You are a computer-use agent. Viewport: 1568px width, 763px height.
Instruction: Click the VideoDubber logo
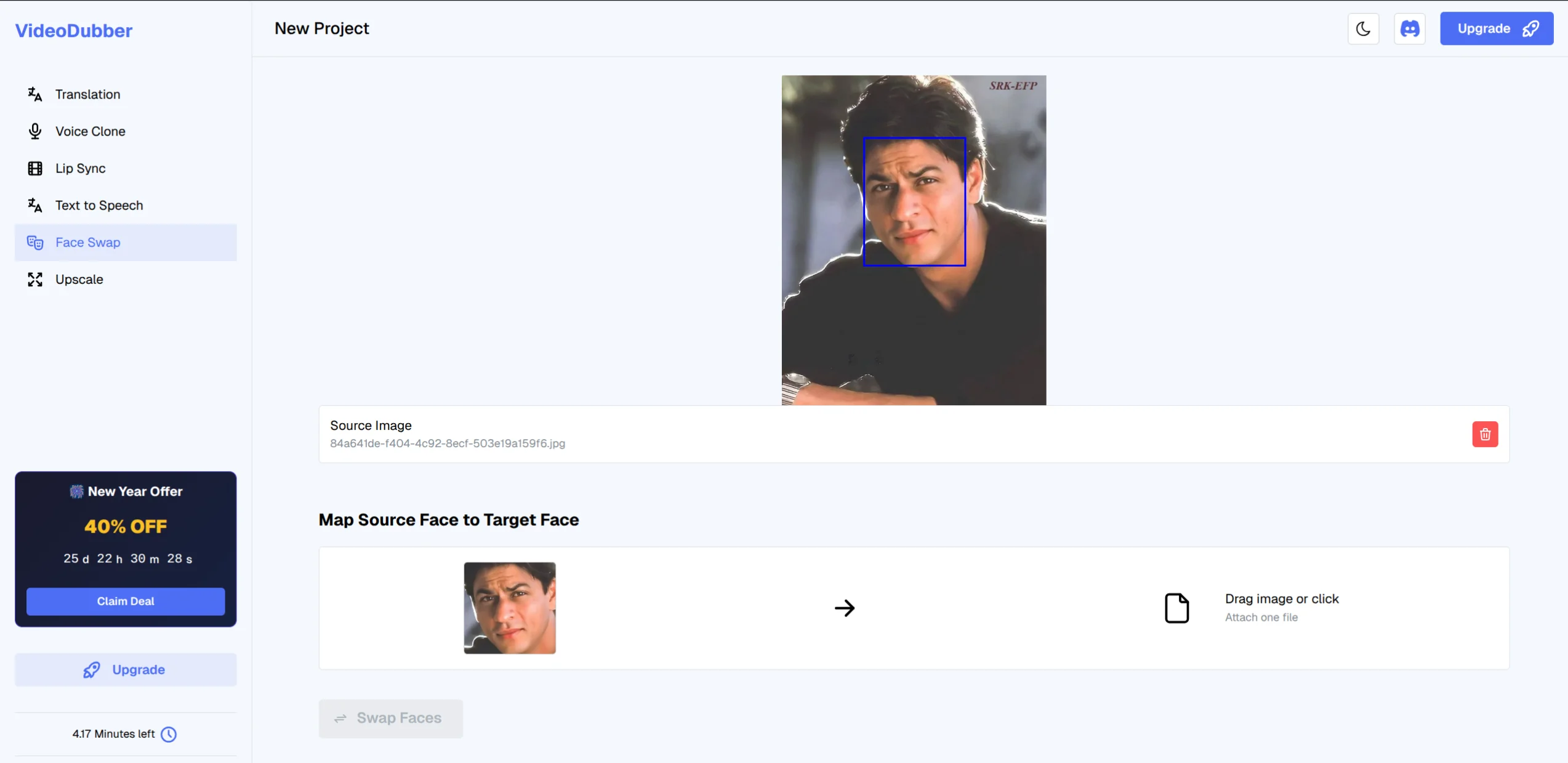click(74, 31)
